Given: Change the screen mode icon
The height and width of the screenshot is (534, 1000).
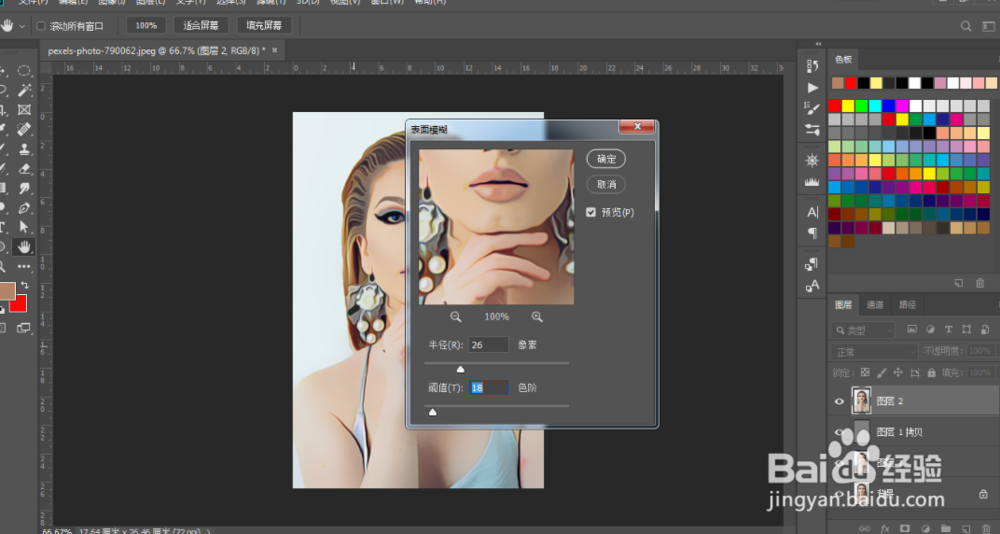Looking at the screenshot, I should tap(24, 328).
